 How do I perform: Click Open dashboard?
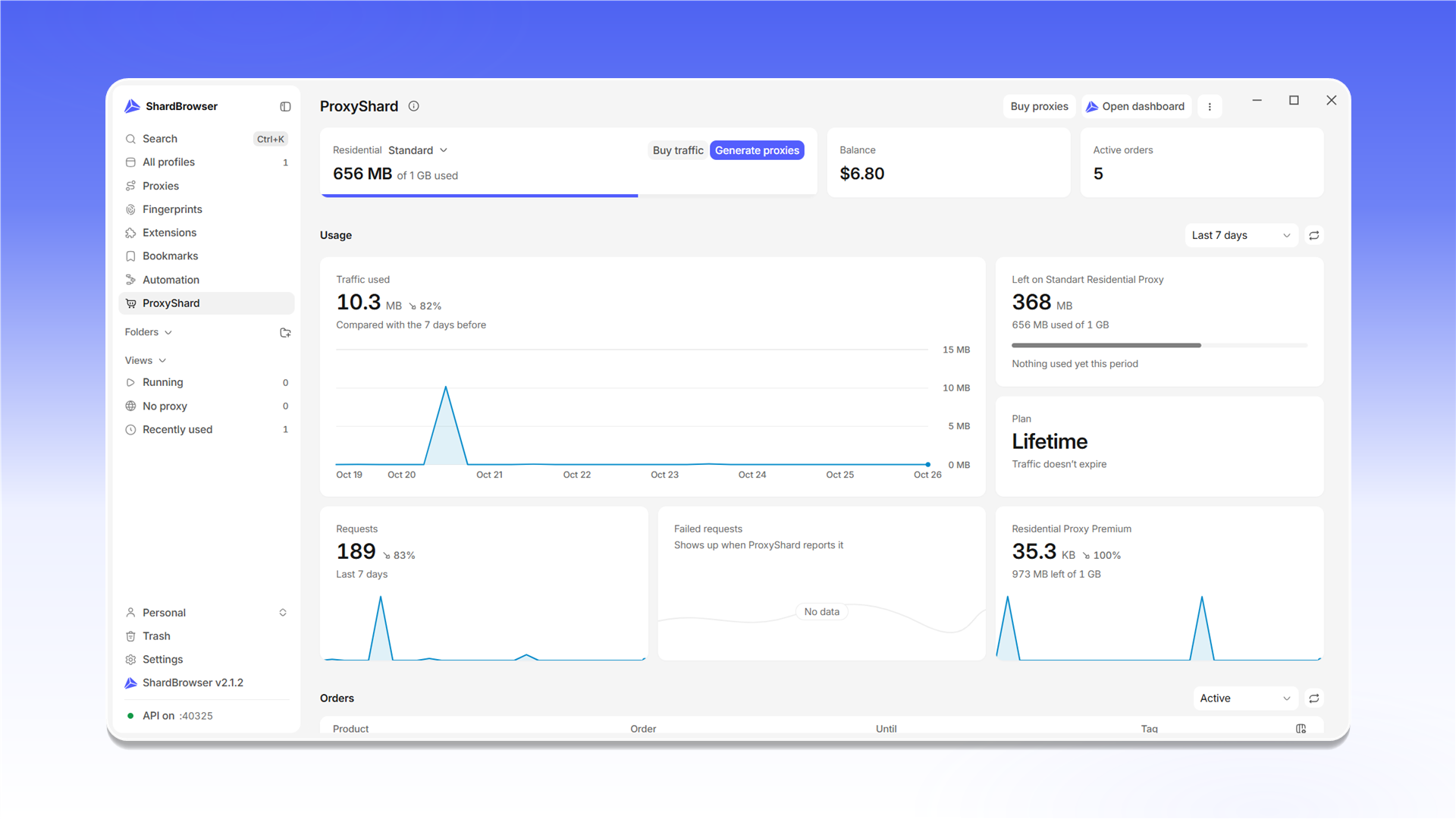(x=1135, y=107)
